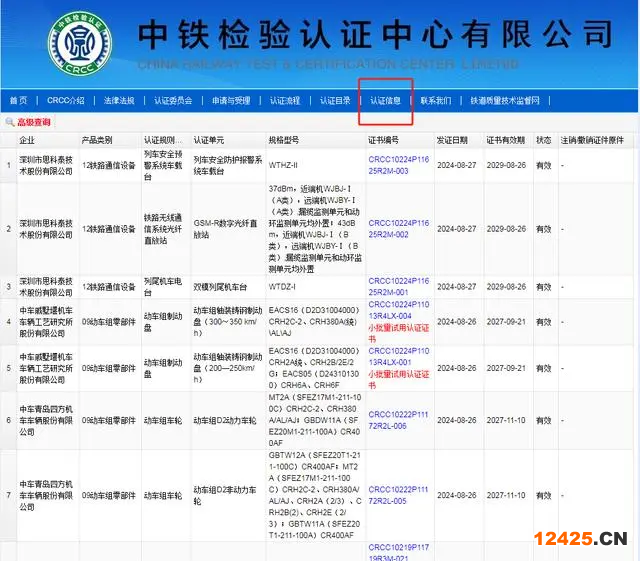The width and height of the screenshot is (640, 561).
Task: Click the 产品类别 column header
Action: (97, 140)
